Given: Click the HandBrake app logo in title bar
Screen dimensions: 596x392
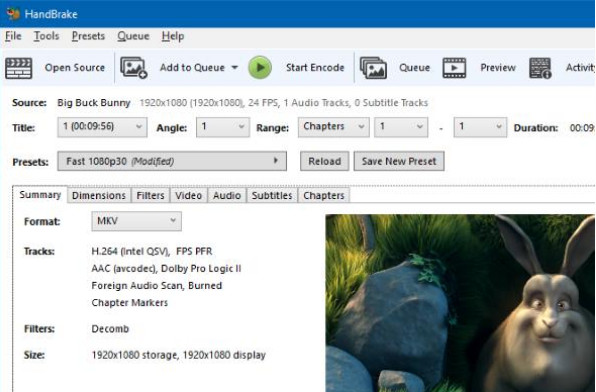Looking at the screenshot, I should [x=13, y=14].
